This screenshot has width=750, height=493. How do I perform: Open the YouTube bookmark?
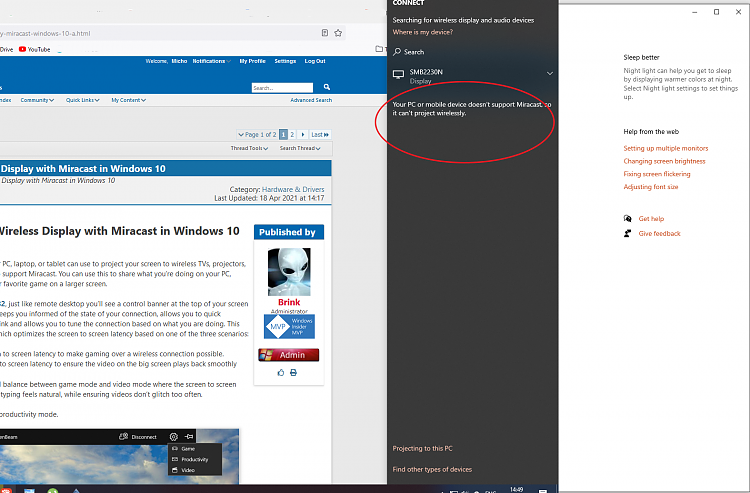(34, 49)
